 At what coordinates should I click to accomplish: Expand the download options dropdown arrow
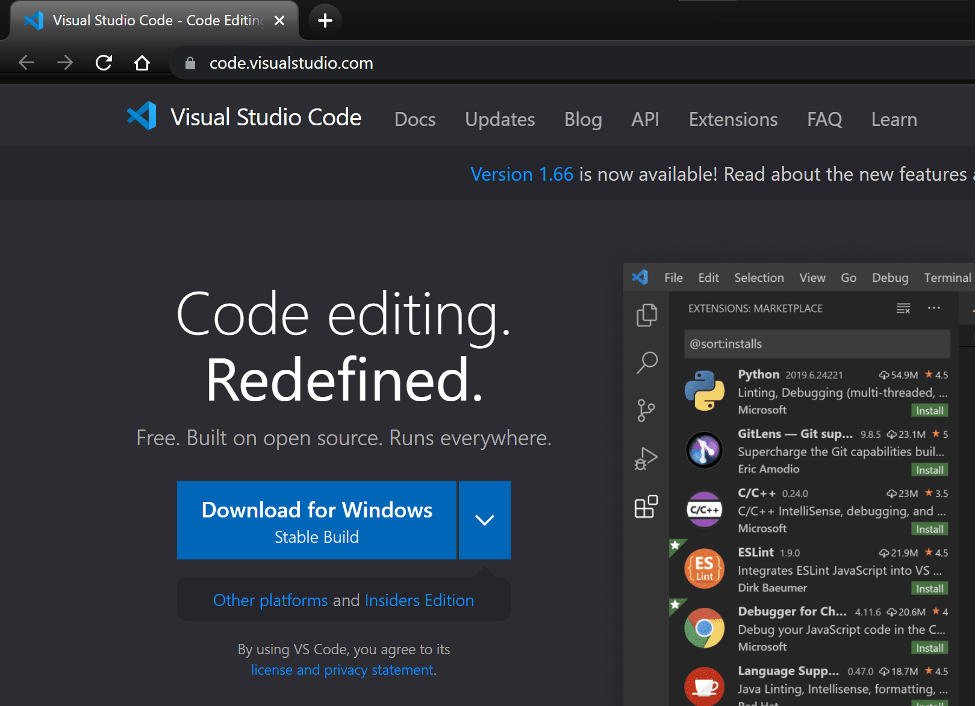(485, 520)
